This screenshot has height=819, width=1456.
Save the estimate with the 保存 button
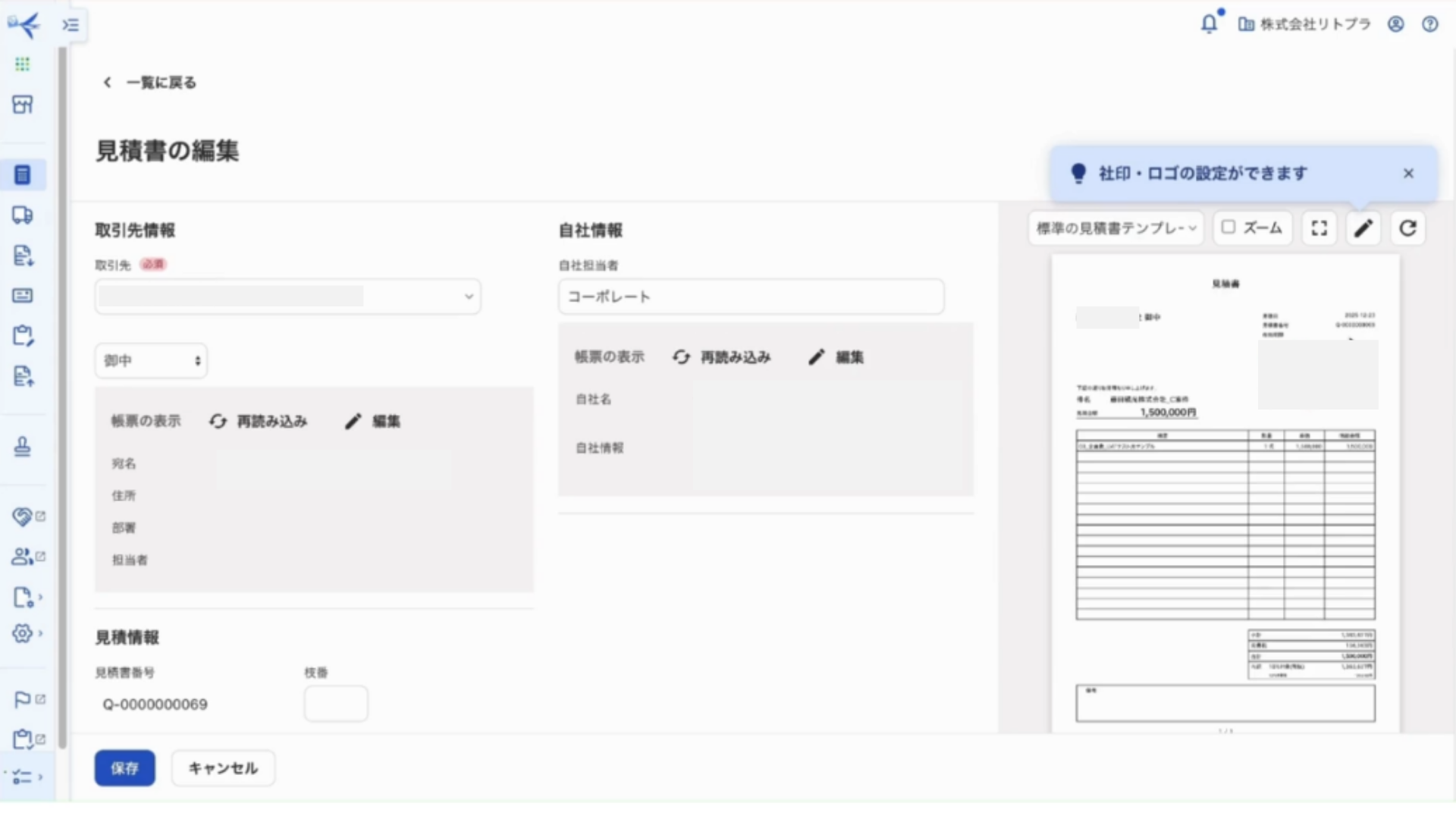[124, 767]
